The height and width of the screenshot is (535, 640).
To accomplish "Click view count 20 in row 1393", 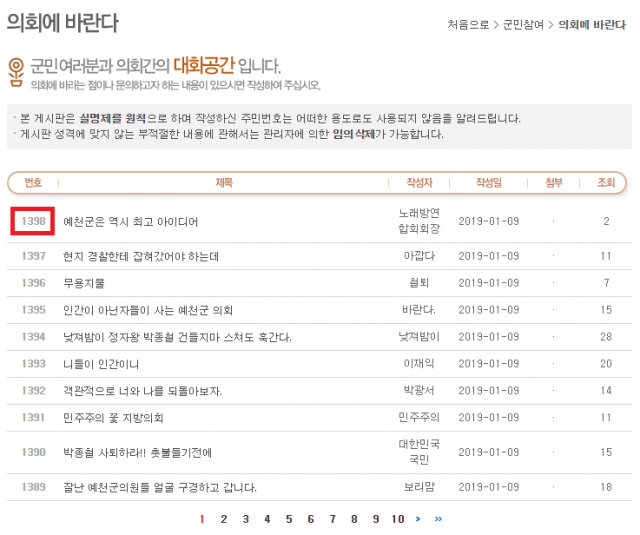I will pyautogui.click(x=606, y=364).
